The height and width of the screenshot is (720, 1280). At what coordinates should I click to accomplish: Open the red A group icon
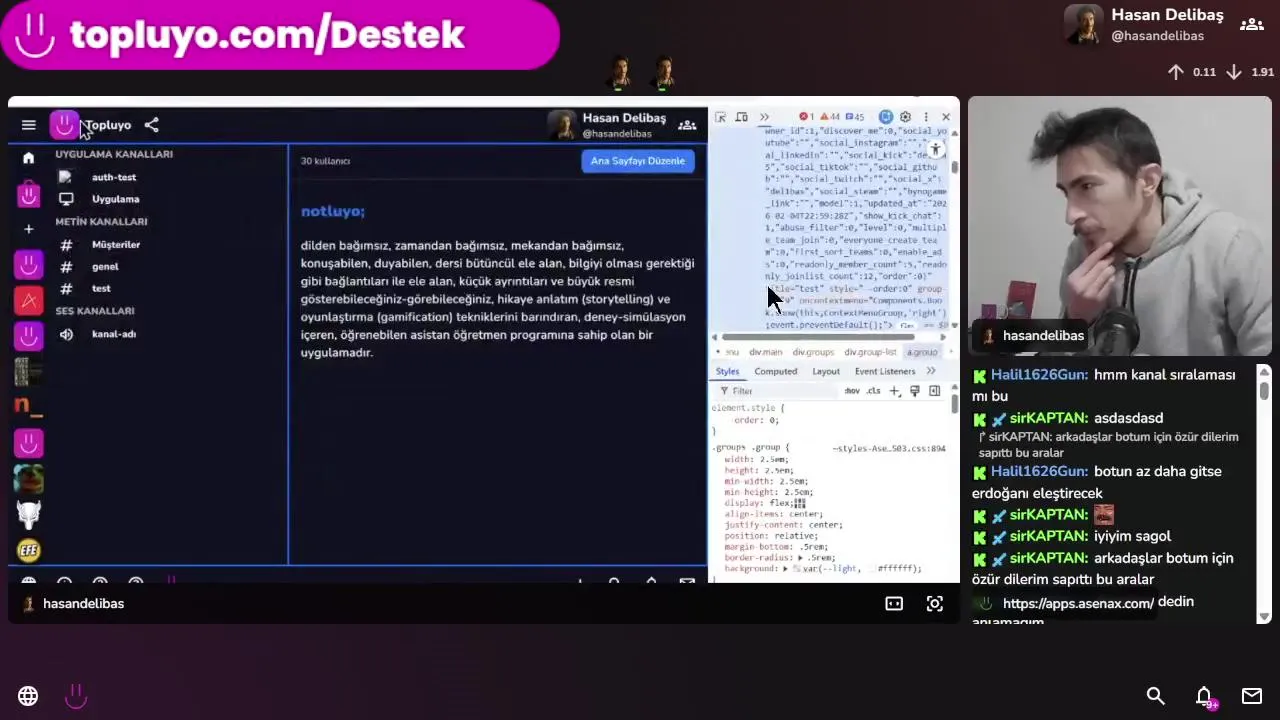point(28,300)
